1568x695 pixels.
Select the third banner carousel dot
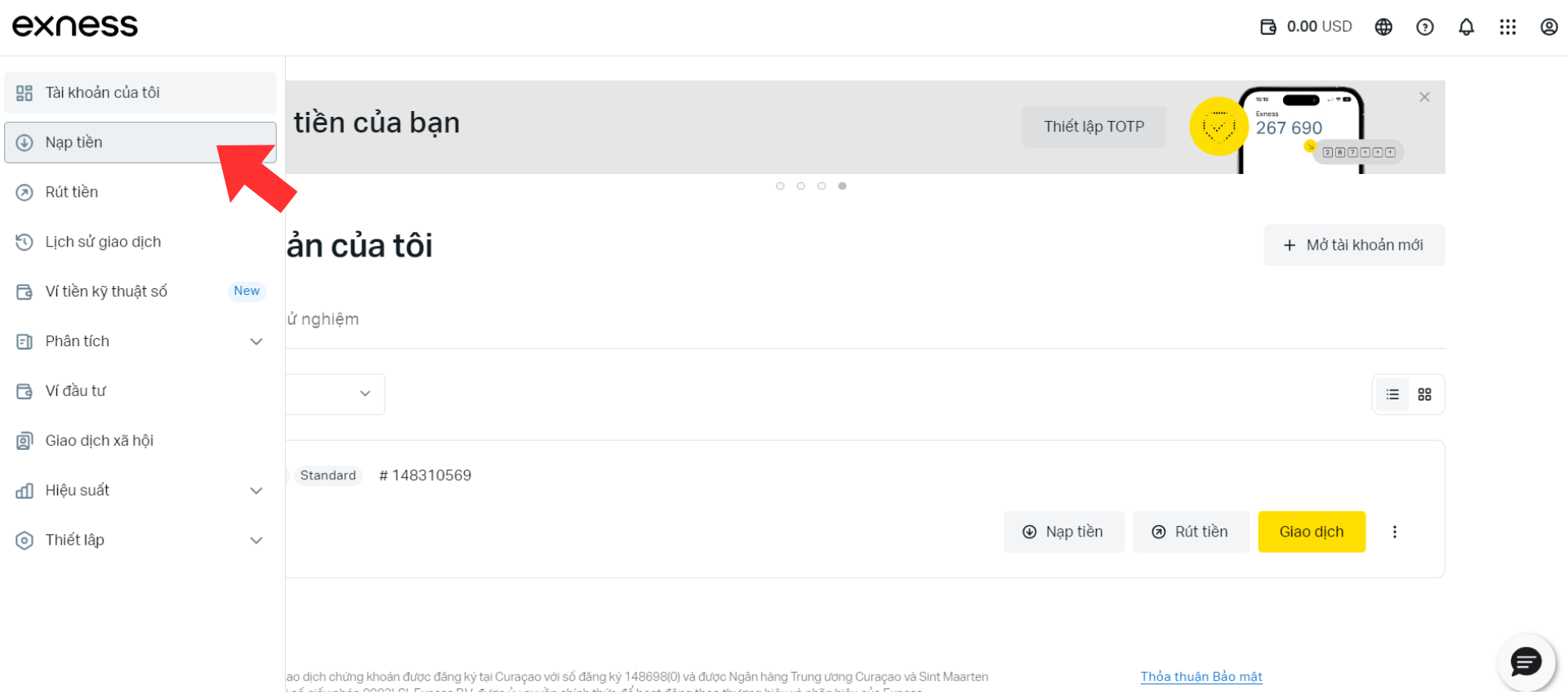point(822,186)
